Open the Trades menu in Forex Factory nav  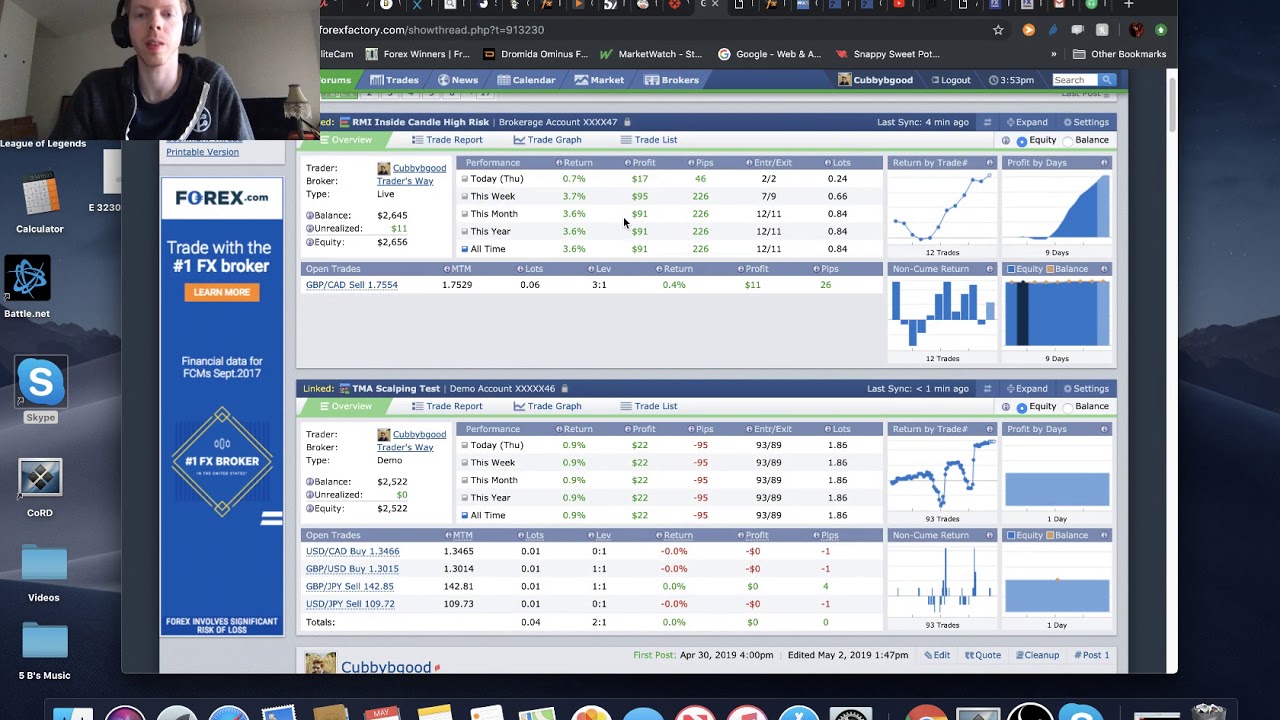[394, 80]
